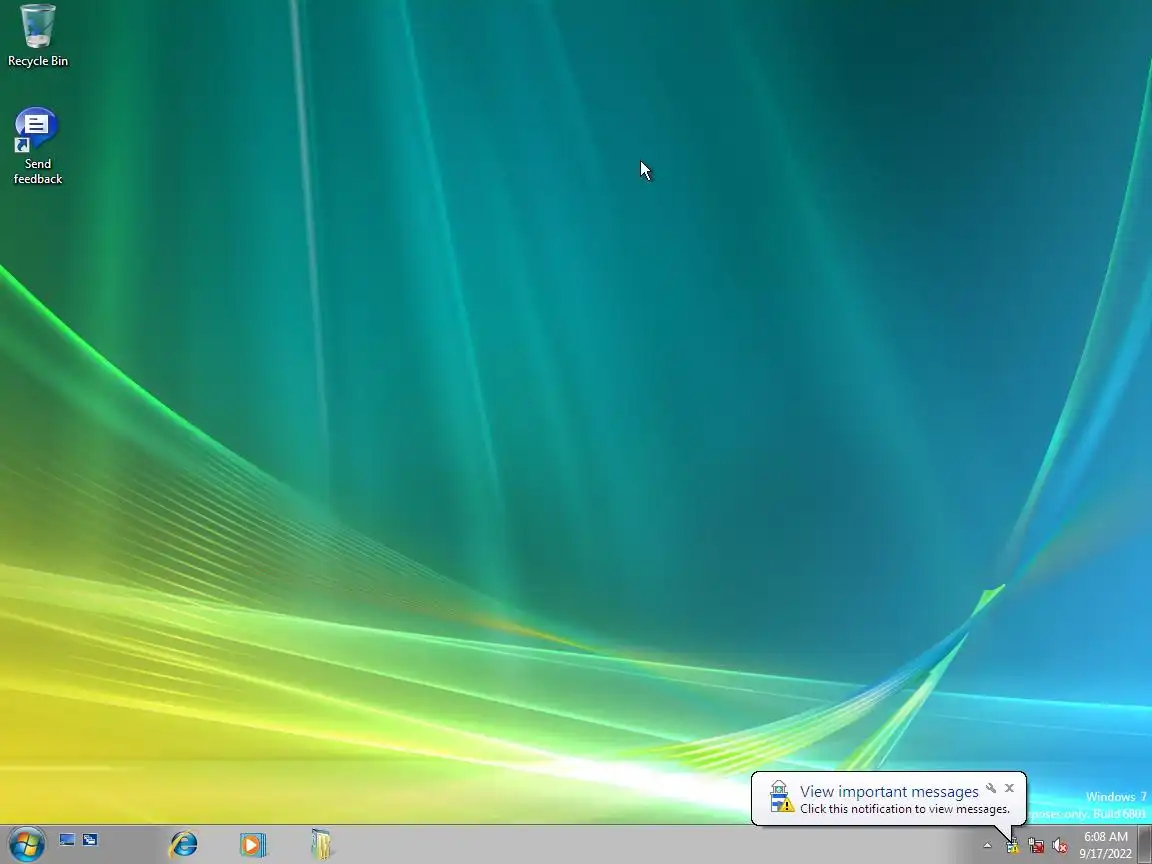
Task: Show hidden notification area icons
Action: coord(987,846)
